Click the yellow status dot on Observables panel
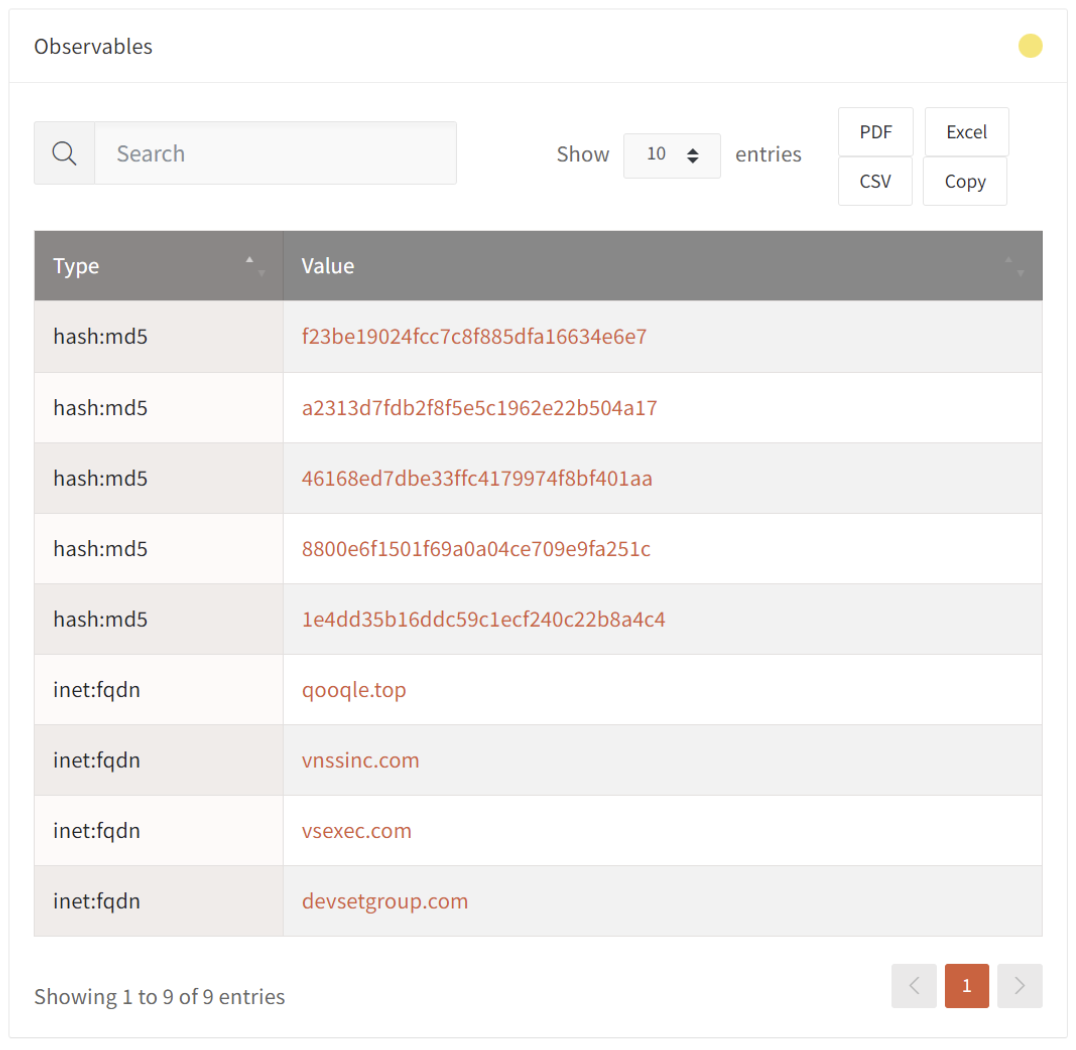 pos(1030,46)
